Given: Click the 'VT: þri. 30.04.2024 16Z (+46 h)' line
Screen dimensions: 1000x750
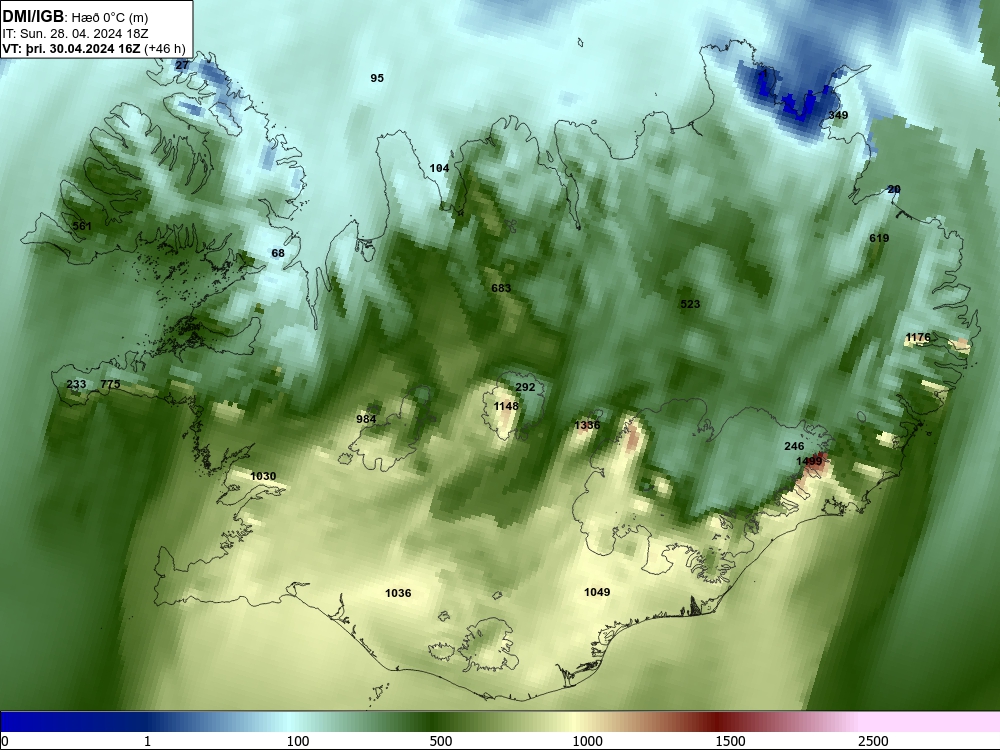Looking at the screenshot, I should pos(94,49).
